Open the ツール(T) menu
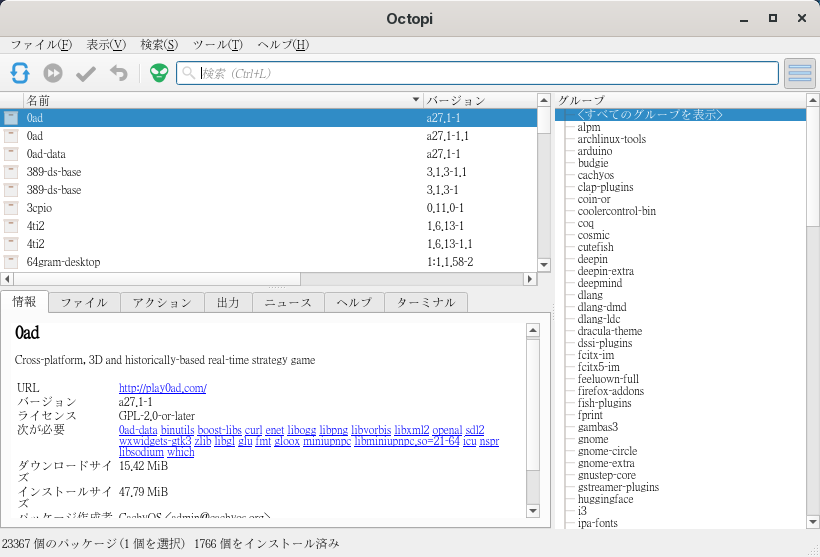Screen dimensions: 820x557 (x=218, y=44)
